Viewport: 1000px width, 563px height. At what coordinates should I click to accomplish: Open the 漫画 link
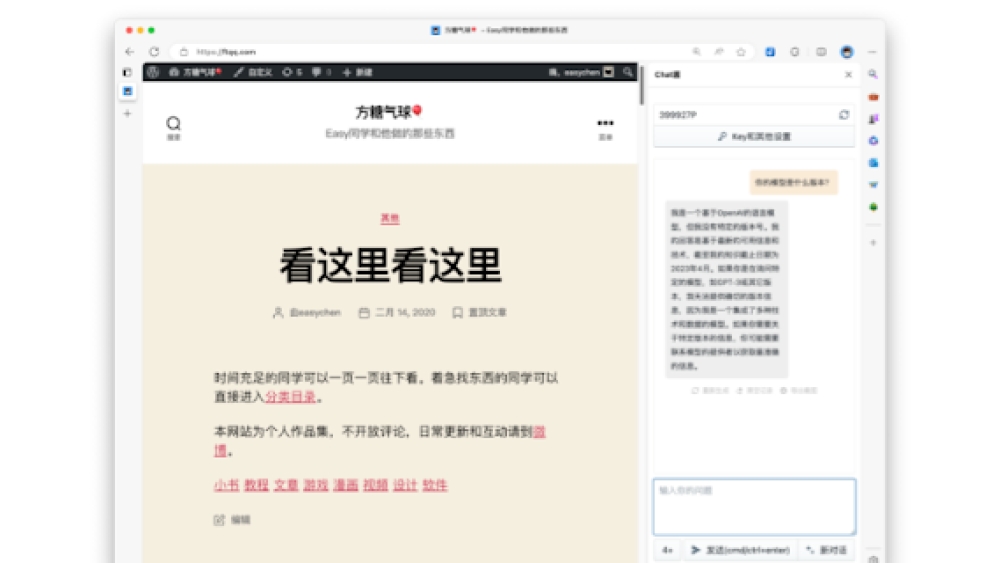(x=346, y=485)
